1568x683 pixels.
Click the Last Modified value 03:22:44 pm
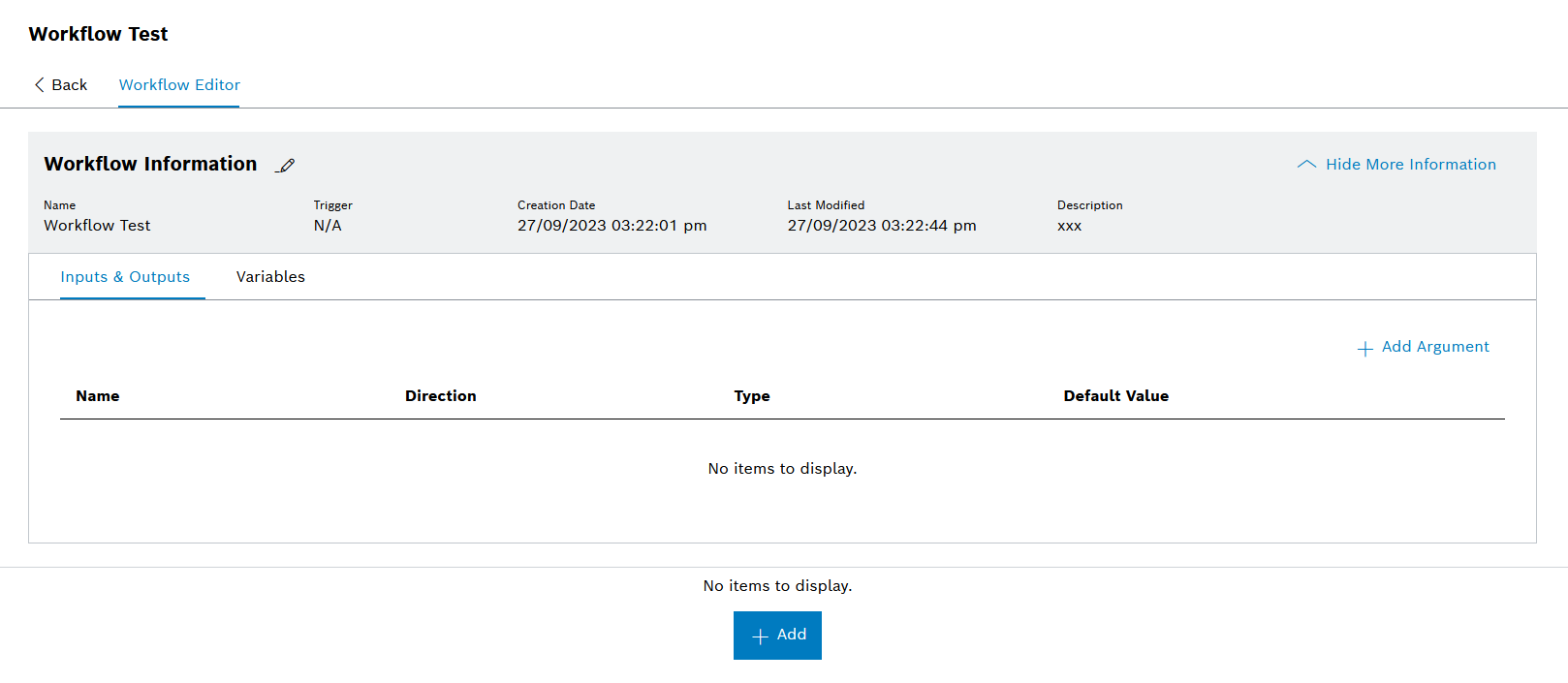(x=882, y=226)
